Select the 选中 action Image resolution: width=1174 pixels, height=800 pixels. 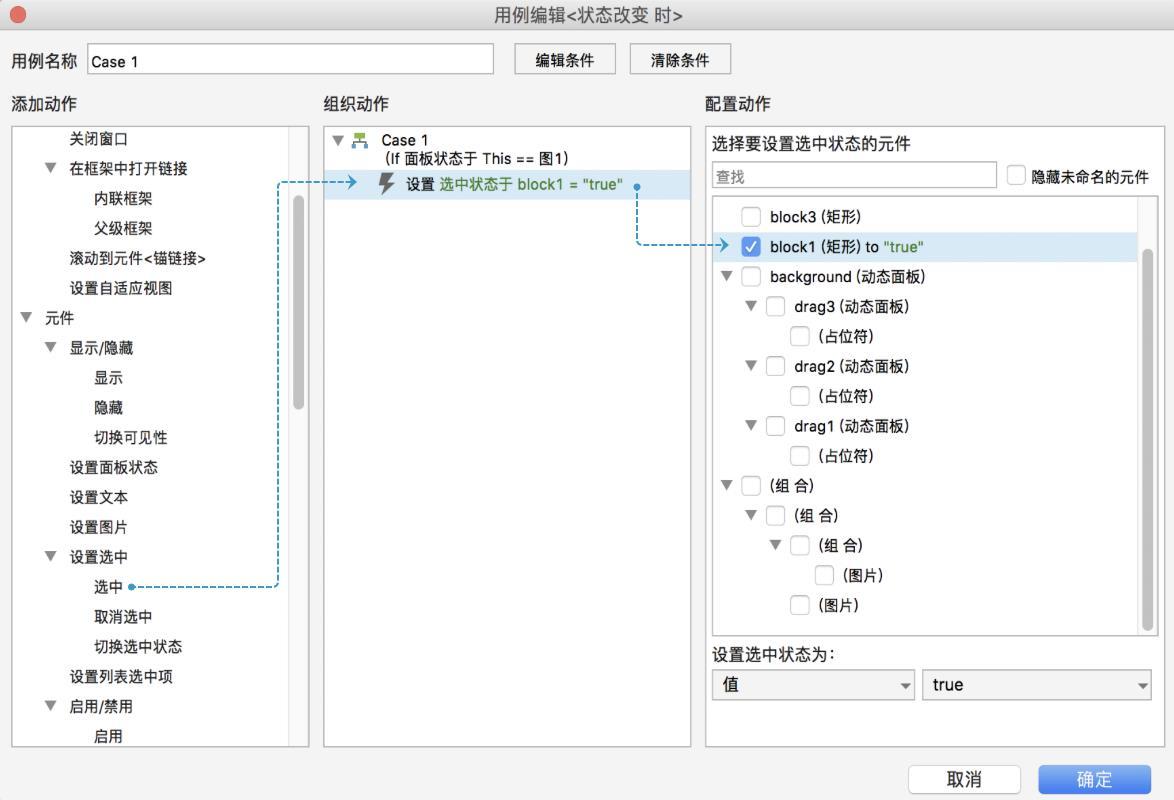[108, 587]
